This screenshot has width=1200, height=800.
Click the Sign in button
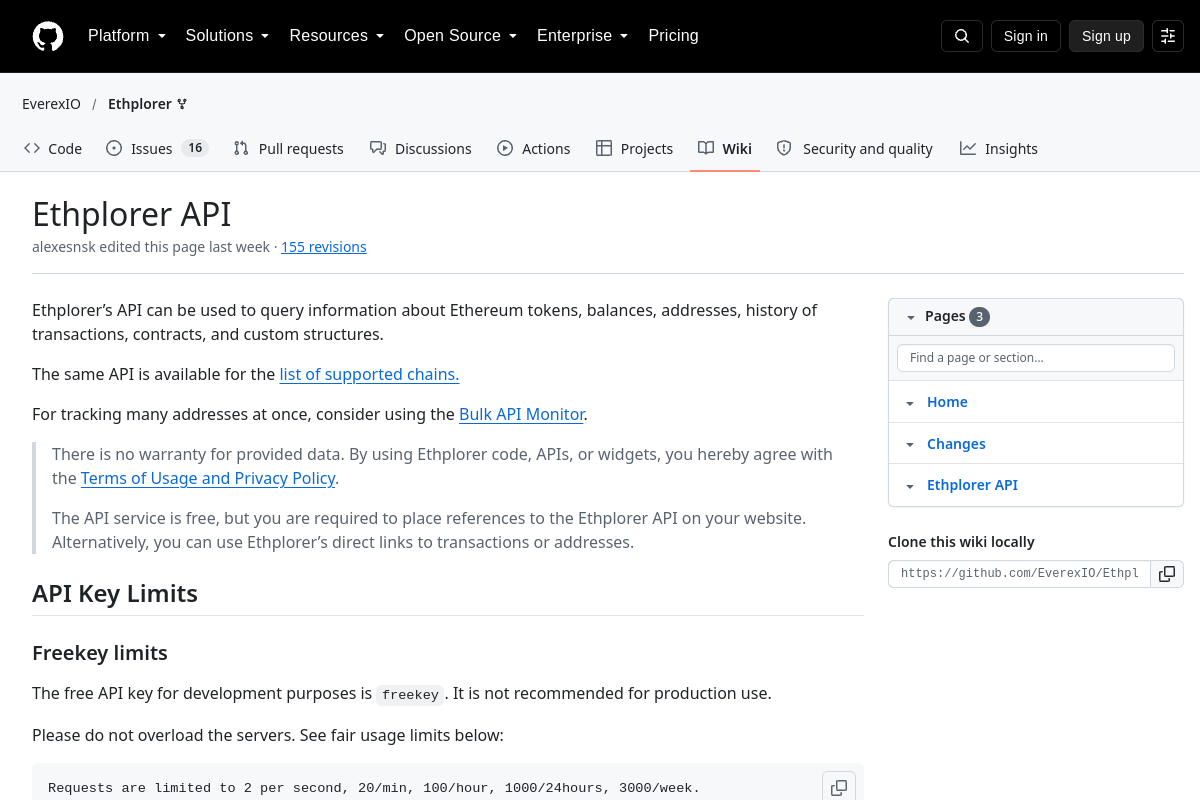point(1026,36)
